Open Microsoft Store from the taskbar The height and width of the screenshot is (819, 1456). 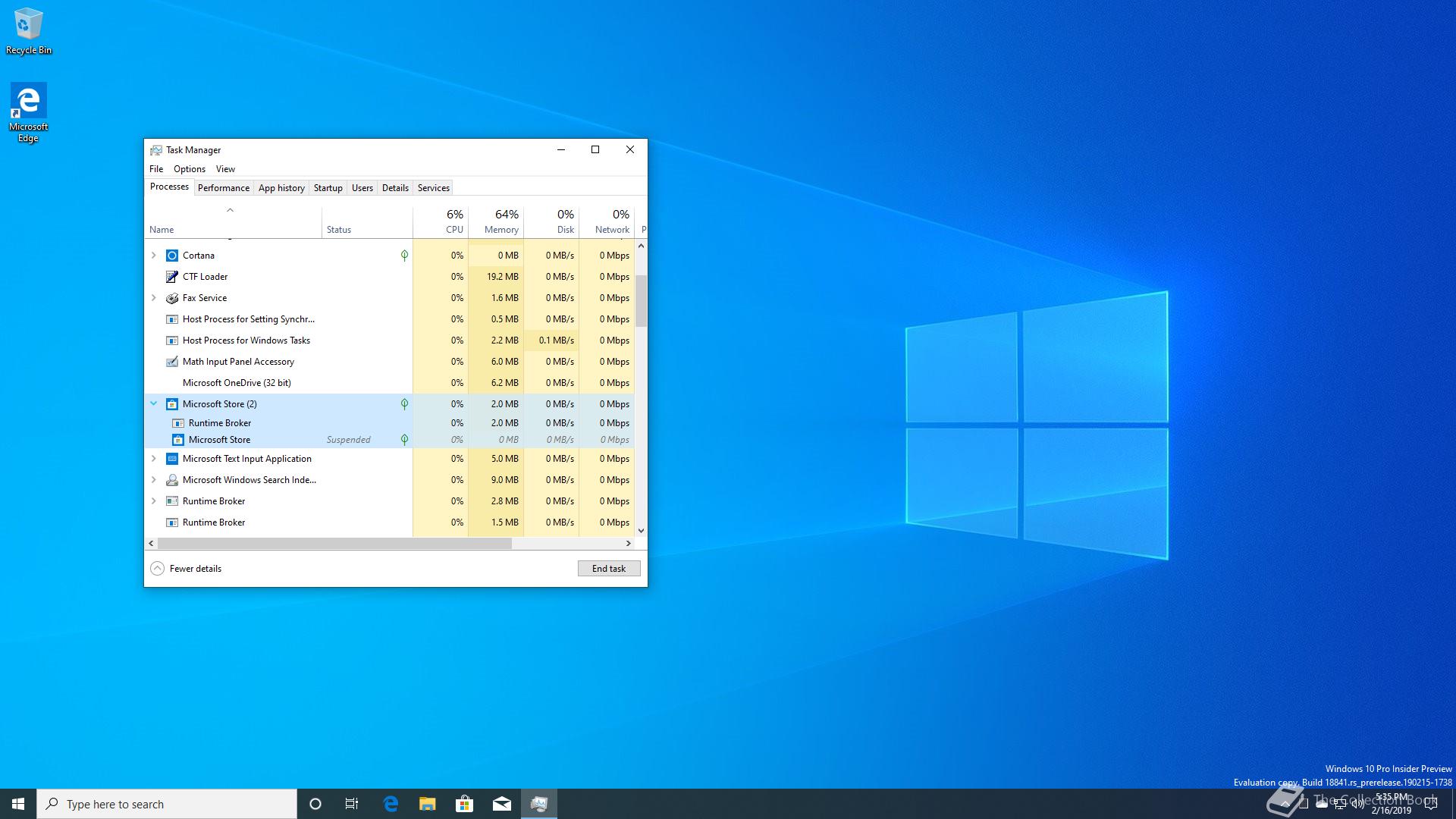click(465, 804)
